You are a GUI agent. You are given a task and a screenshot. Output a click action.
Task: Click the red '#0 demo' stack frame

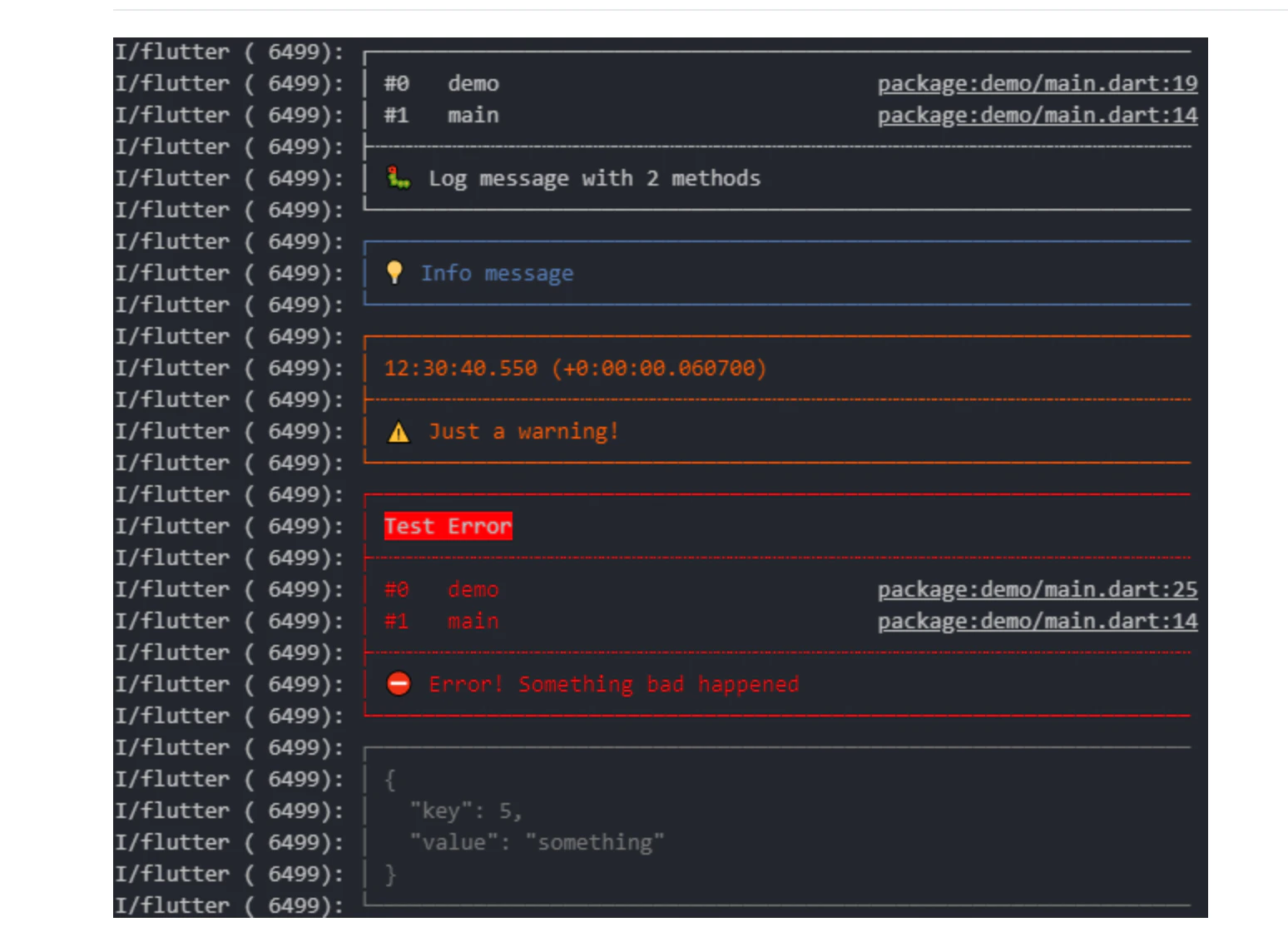click(441, 590)
